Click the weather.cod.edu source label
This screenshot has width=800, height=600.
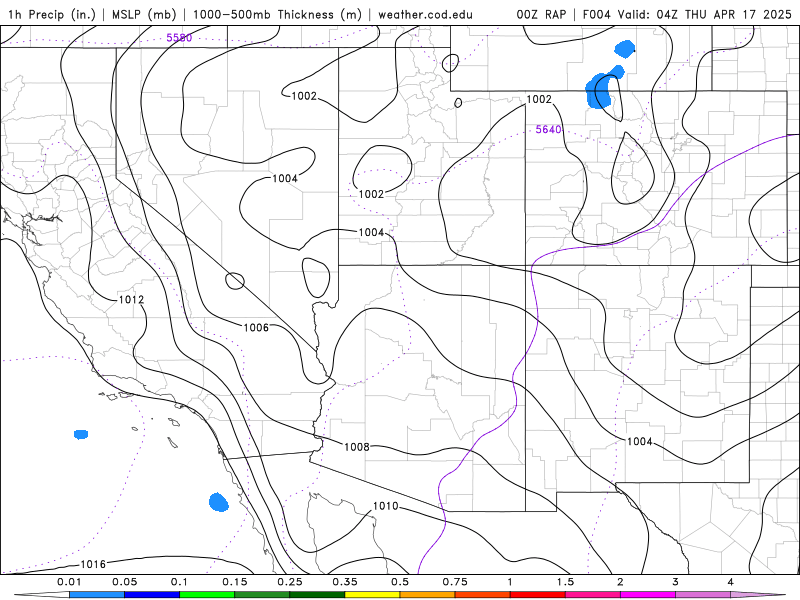pos(425,14)
